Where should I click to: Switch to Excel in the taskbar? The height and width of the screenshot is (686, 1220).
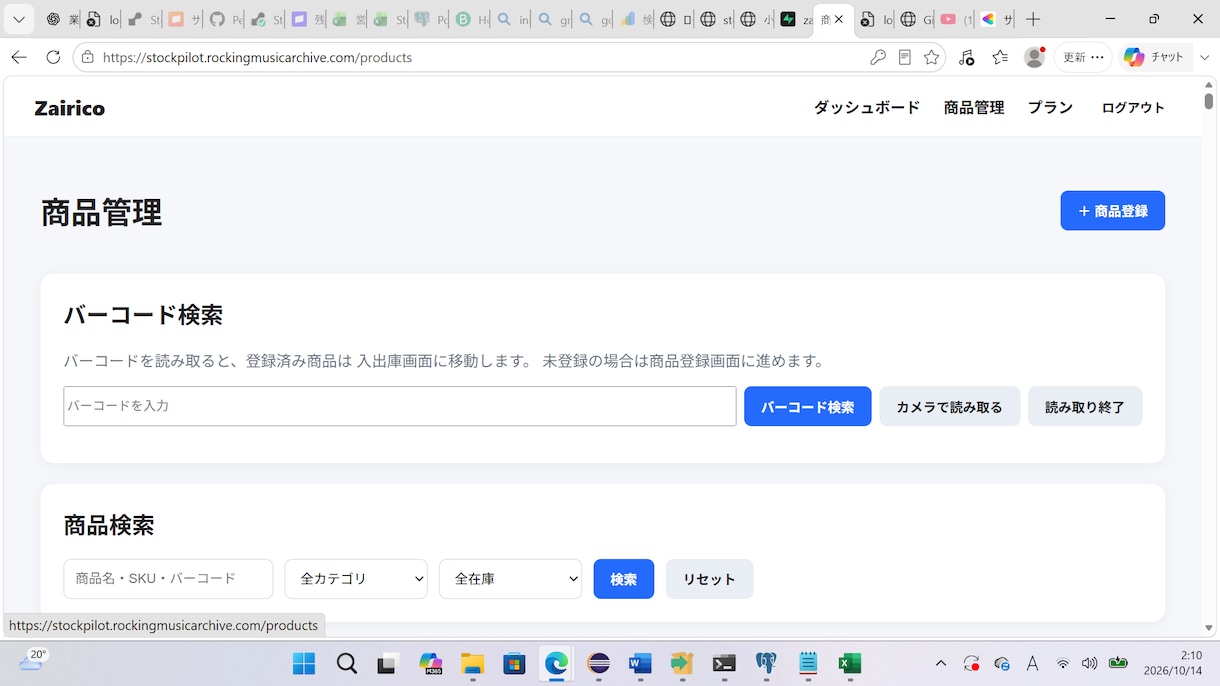point(850,663)
